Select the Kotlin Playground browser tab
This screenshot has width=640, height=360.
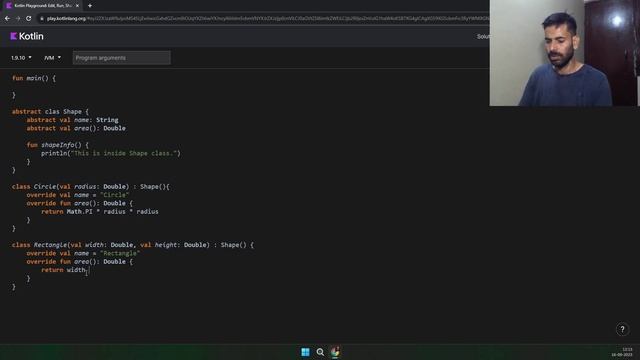click(x=42, y=6)
